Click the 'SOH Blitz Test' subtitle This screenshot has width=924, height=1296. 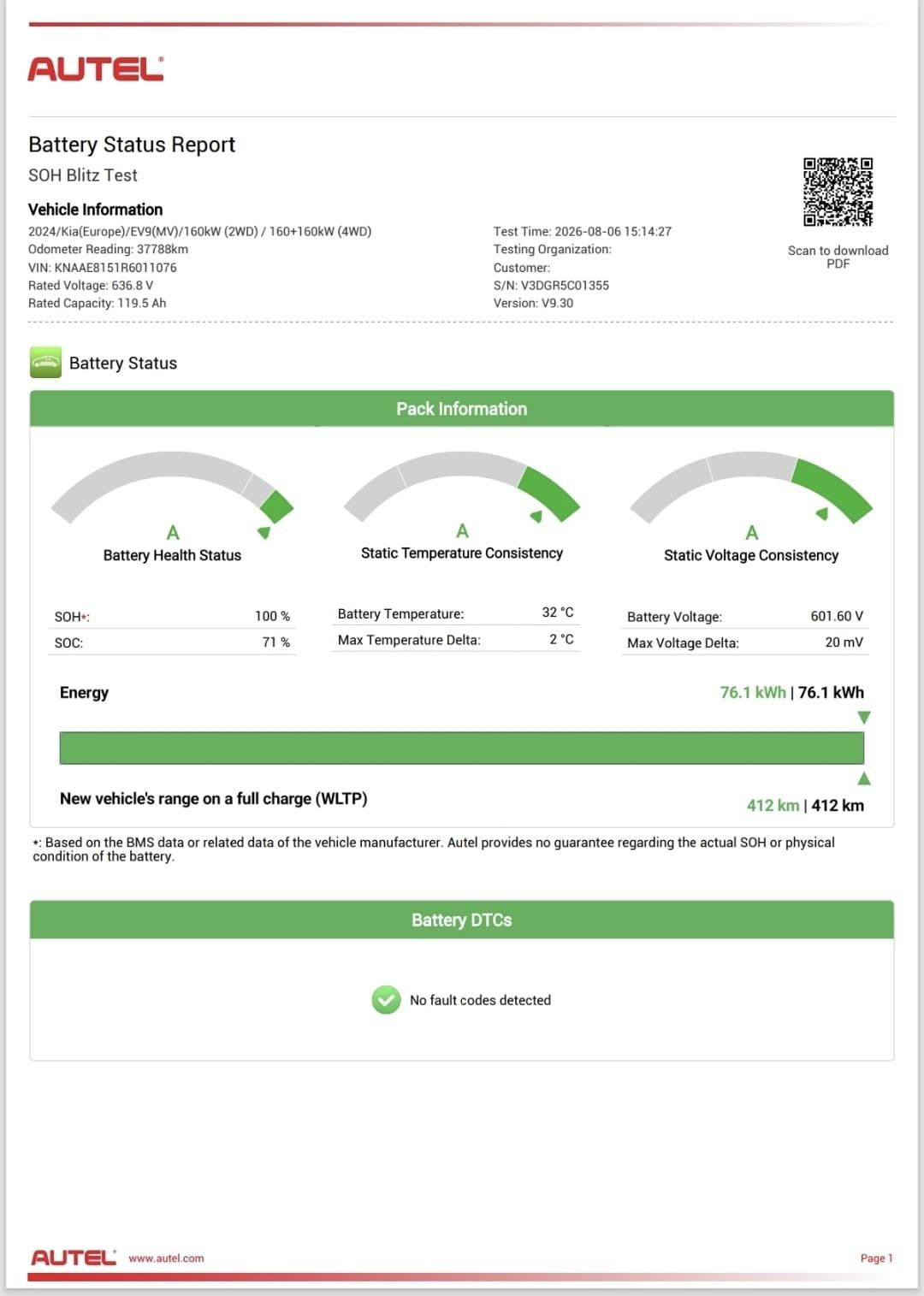click(x=83, y=175)
